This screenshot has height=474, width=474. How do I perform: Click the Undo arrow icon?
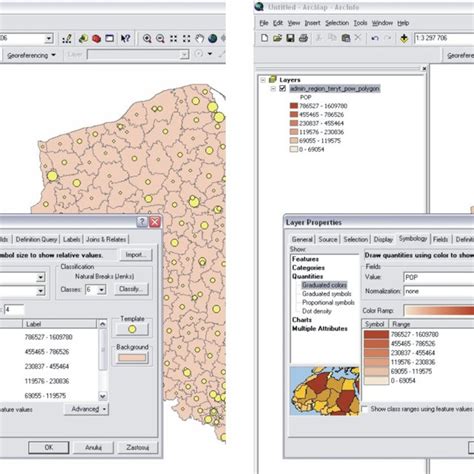pyautogui.click(x=375, y=38)
